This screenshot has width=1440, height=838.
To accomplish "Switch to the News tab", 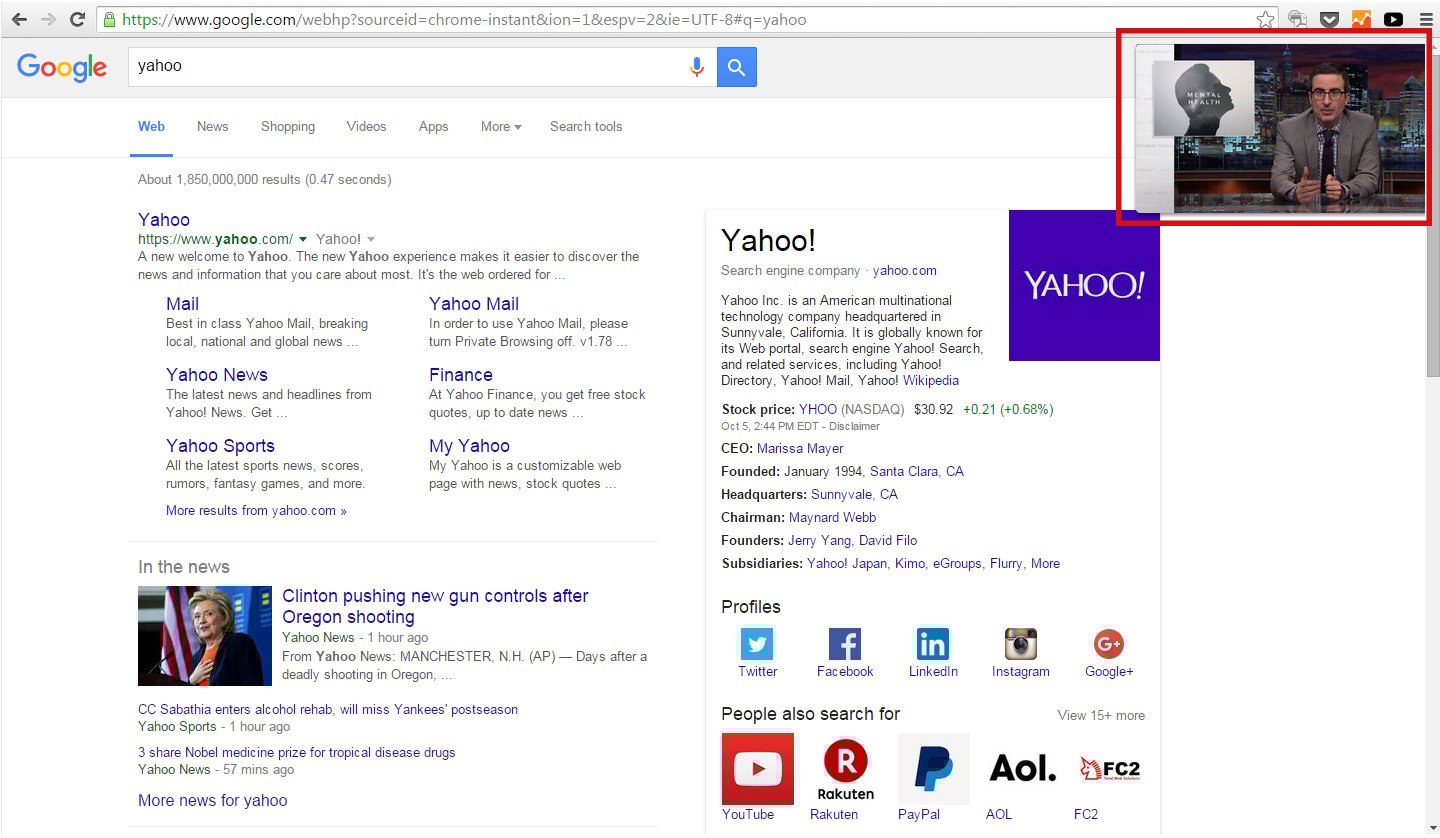I will [x=212, y=127].
